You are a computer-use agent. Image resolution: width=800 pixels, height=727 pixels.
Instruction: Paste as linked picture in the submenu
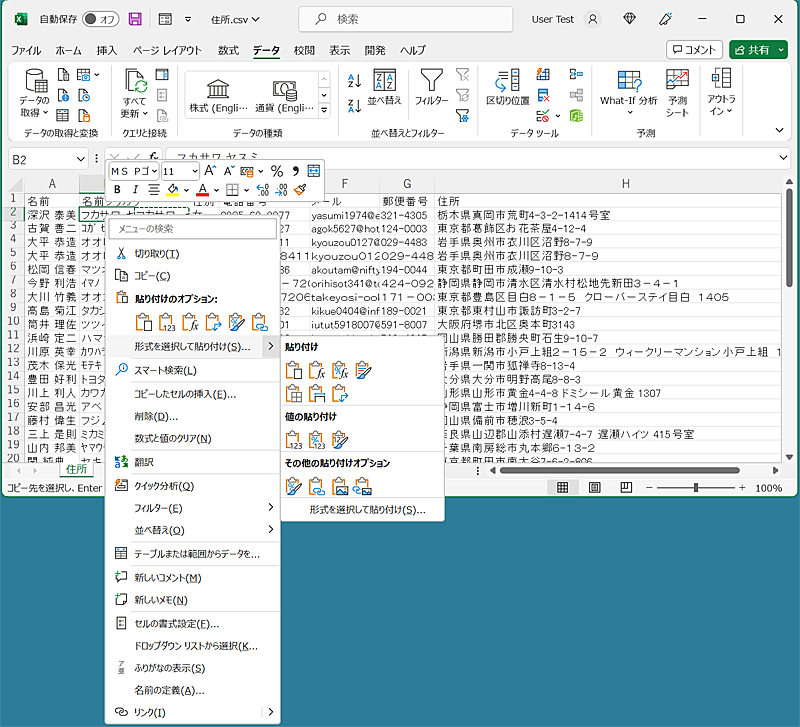[x=363, y=486]
